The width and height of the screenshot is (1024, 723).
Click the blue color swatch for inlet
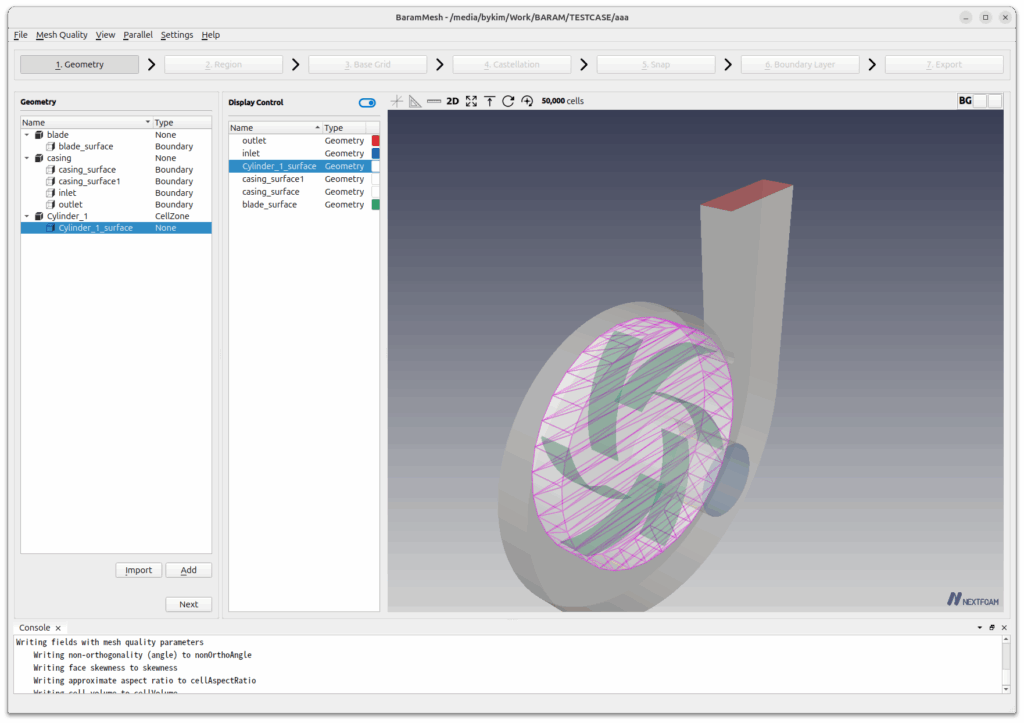tap(376, 153)
